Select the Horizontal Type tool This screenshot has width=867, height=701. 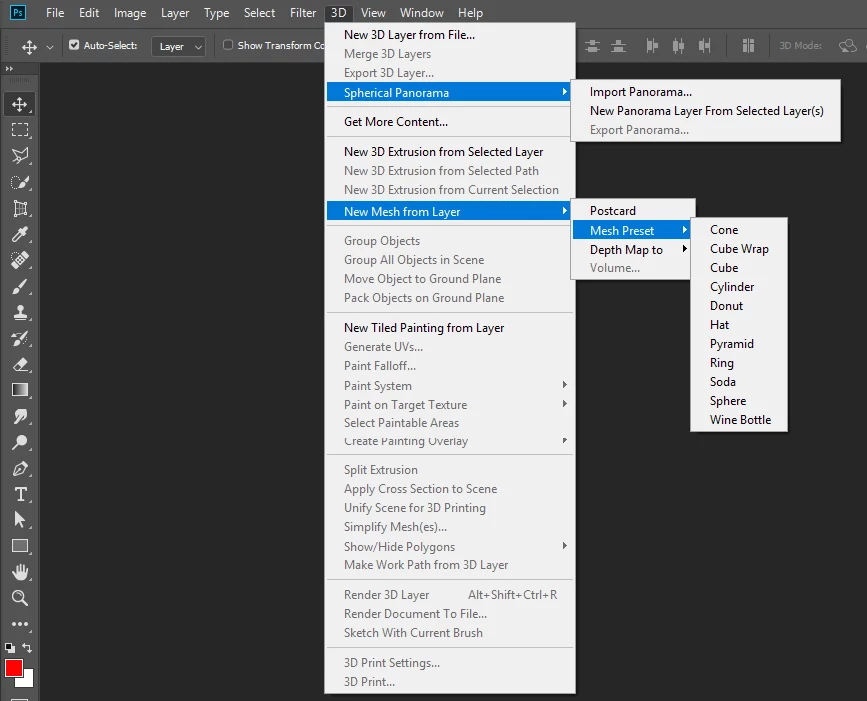coord(20,494)
